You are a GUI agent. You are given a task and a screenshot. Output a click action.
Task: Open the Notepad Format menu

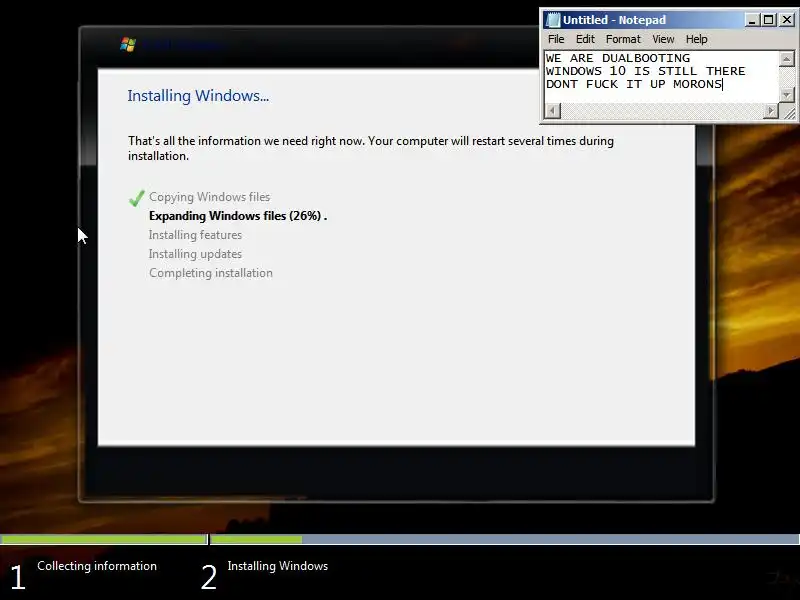[x=623, y=39]
